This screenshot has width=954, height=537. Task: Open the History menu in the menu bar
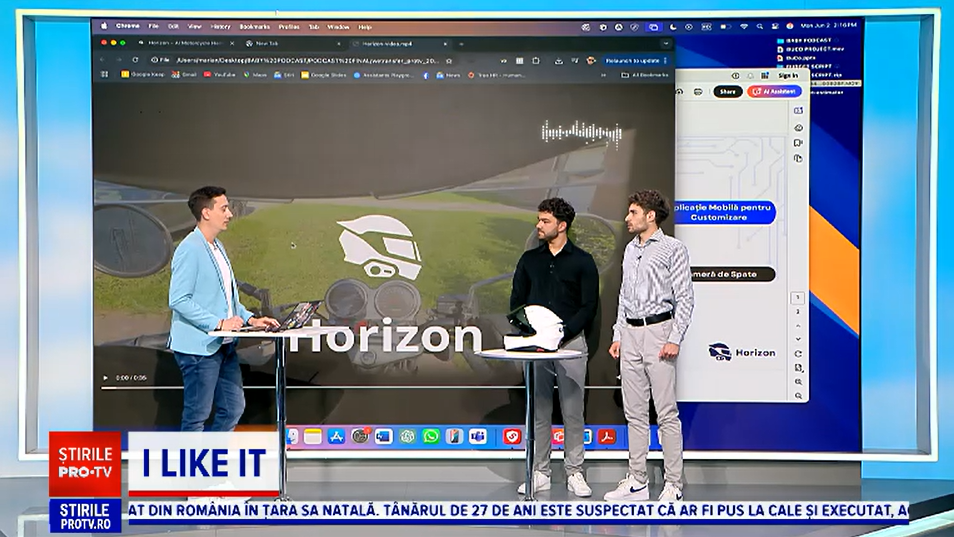221,26
